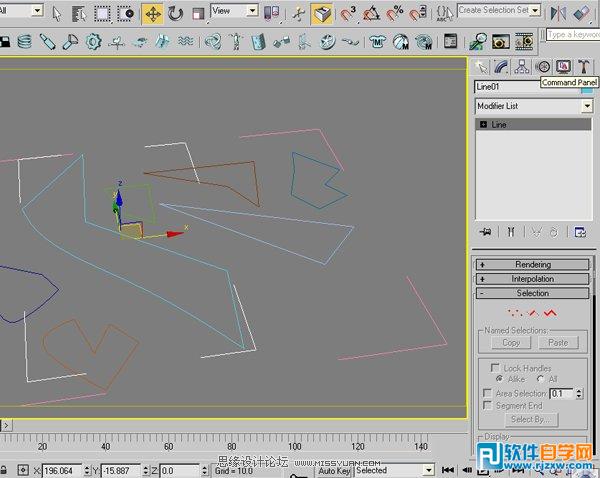The height and width of the screenshot is (478, 600).
Task: Click the Mirror tool icon
Action: pyautogui.click(x=558, y=14)
